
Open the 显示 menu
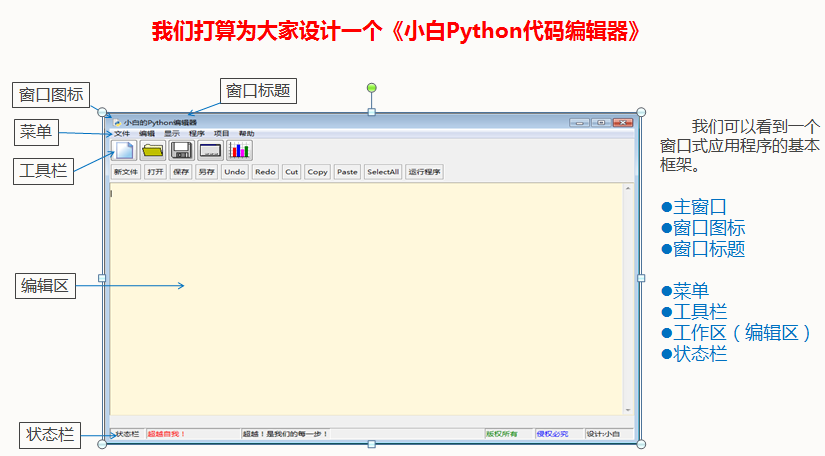tap(172, 134)
